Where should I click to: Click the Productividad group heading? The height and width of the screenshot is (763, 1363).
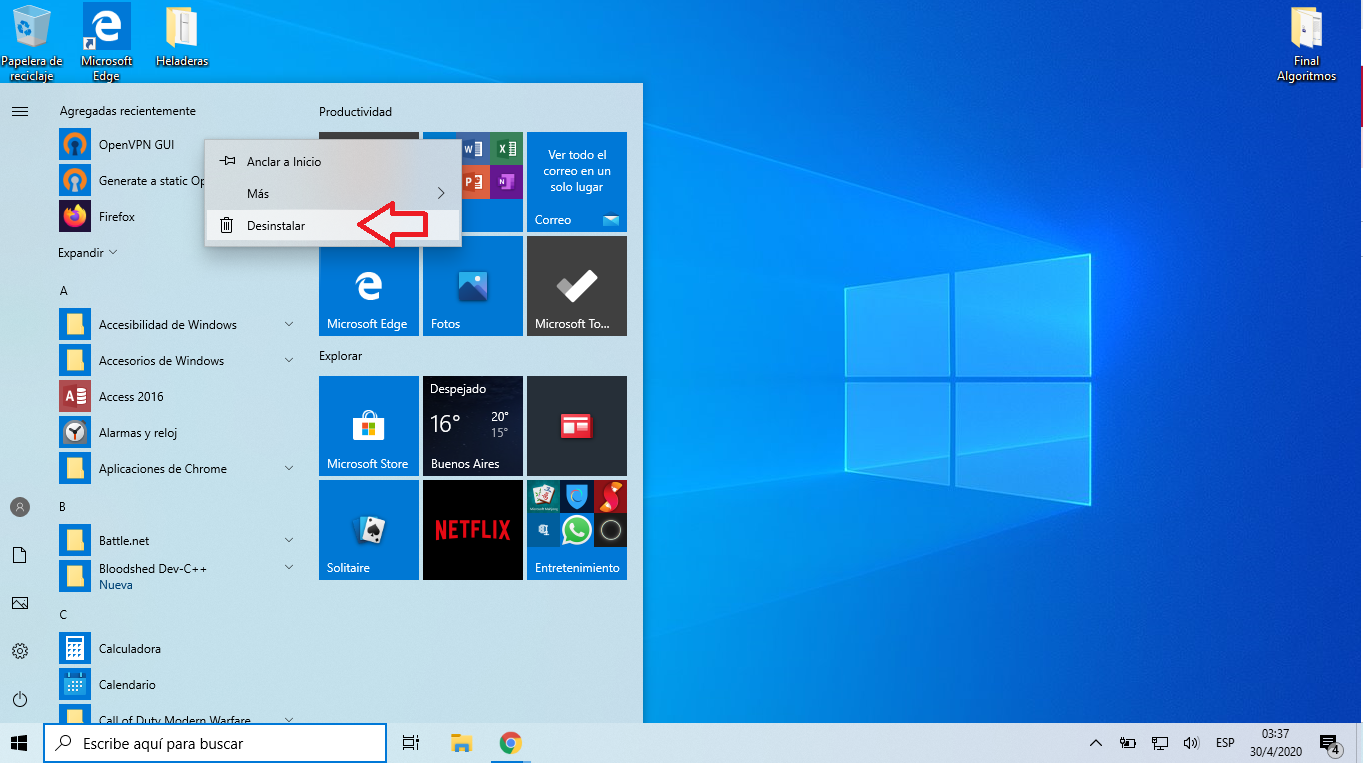tap(355, 112)
